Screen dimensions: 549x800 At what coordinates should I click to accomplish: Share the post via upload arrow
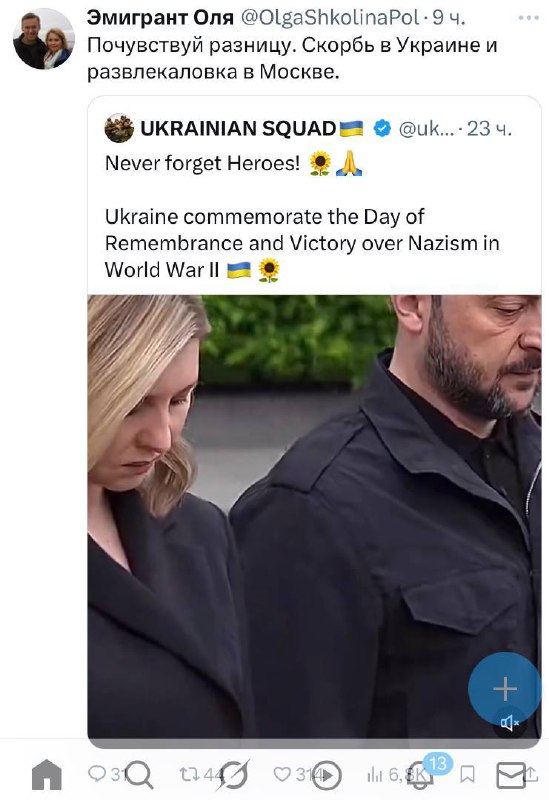tap(531, 773)
